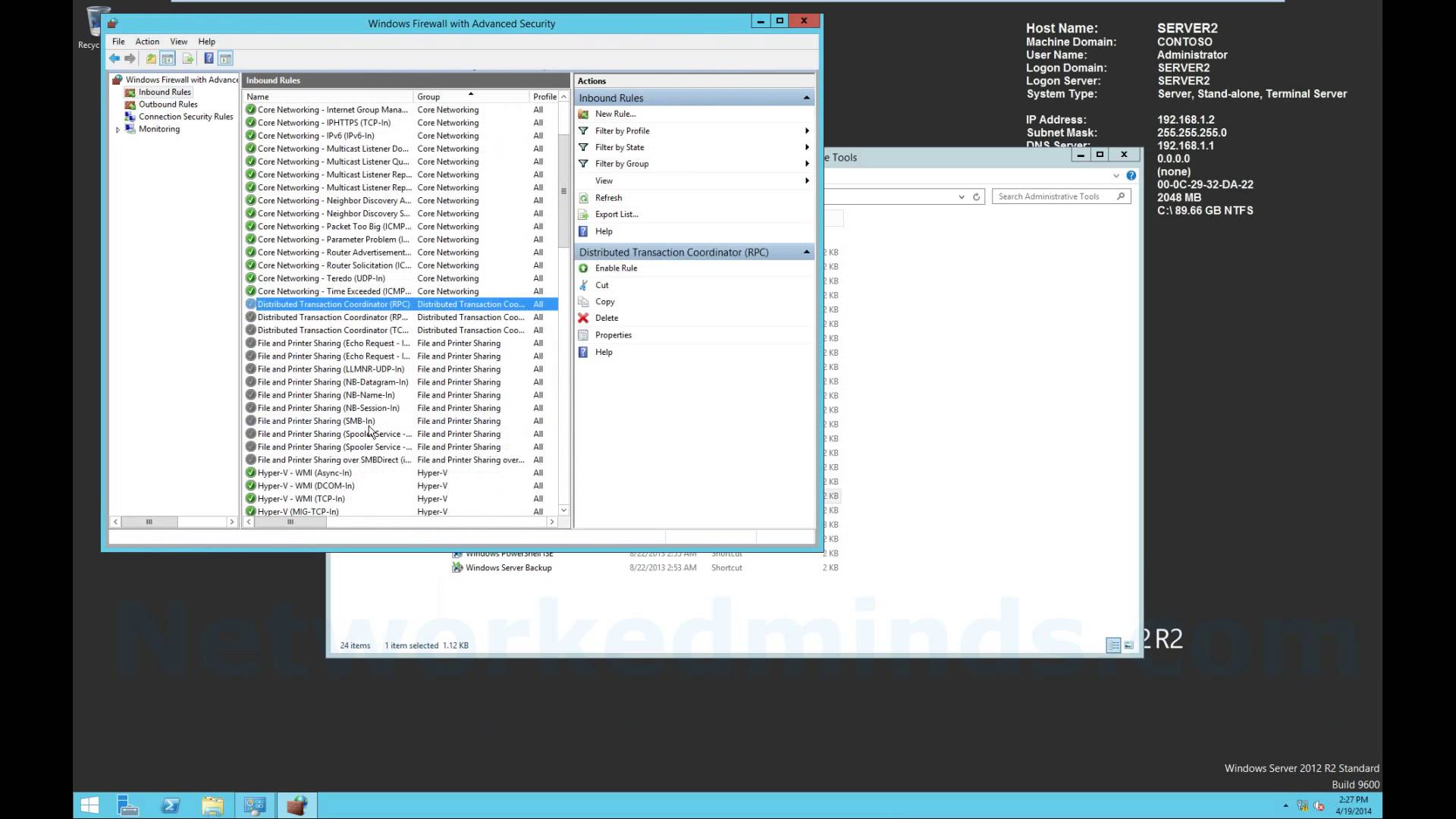This screenshot has height=819, width=1456.
Task: Click the Properties icon in Actions pane
Action: coord(583,335)
